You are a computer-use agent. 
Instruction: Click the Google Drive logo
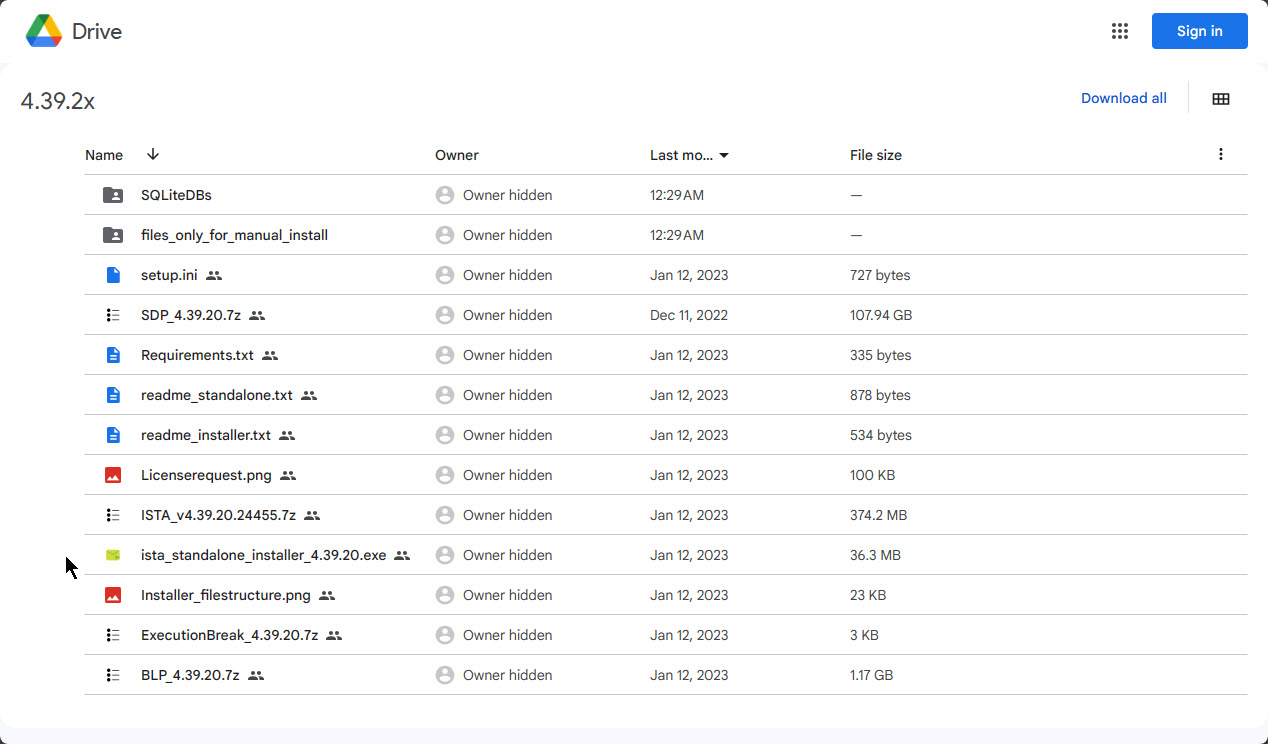pos(44,31)
